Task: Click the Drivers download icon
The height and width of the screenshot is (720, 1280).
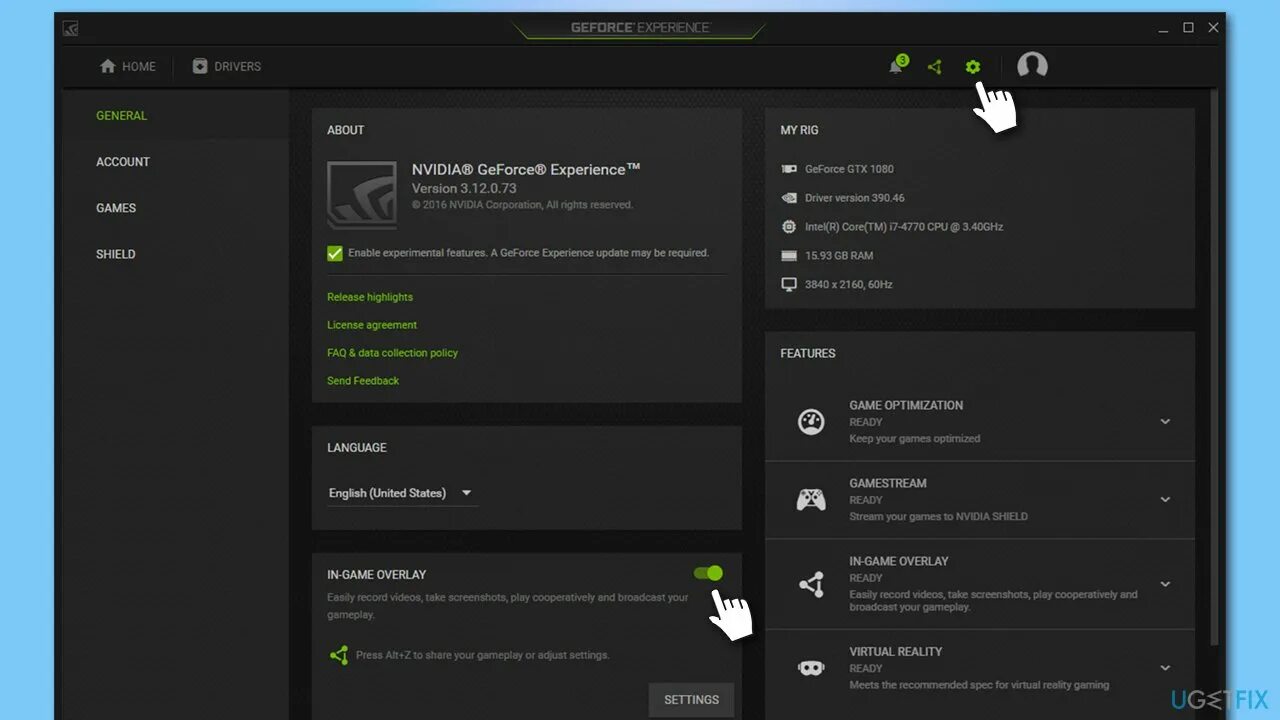Action: (x=200, y=66)
